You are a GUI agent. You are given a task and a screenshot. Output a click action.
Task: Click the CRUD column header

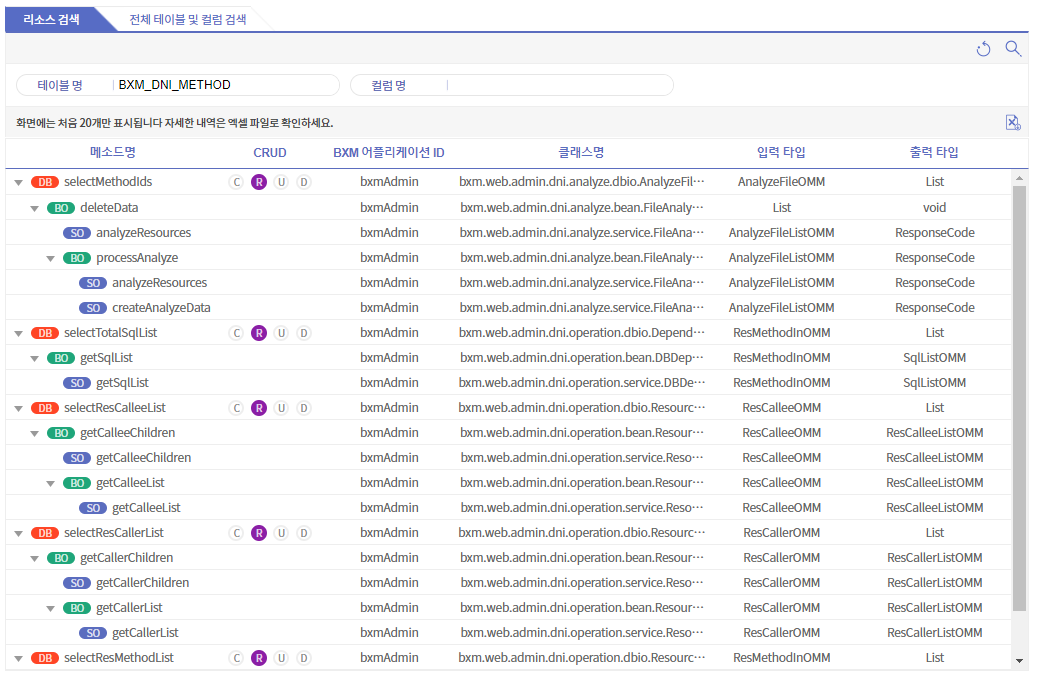tap(270, 153)
